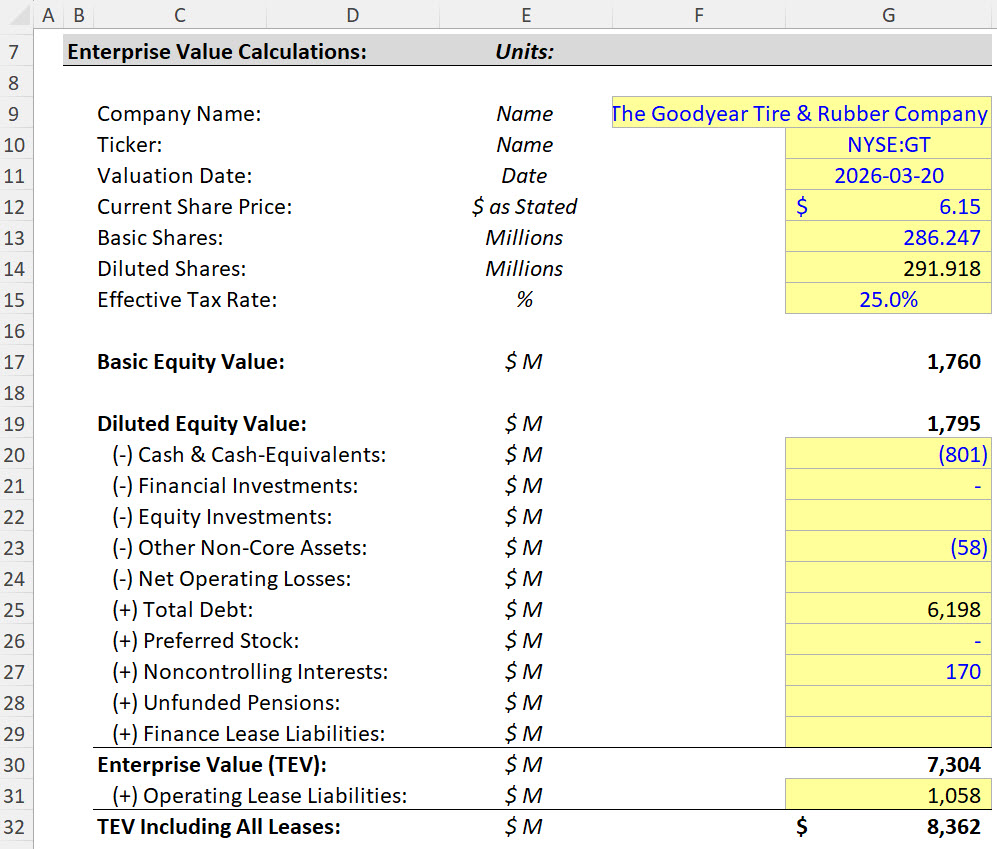Select the (801) cash cell
The image size is (997, 849).
[888, 454]
